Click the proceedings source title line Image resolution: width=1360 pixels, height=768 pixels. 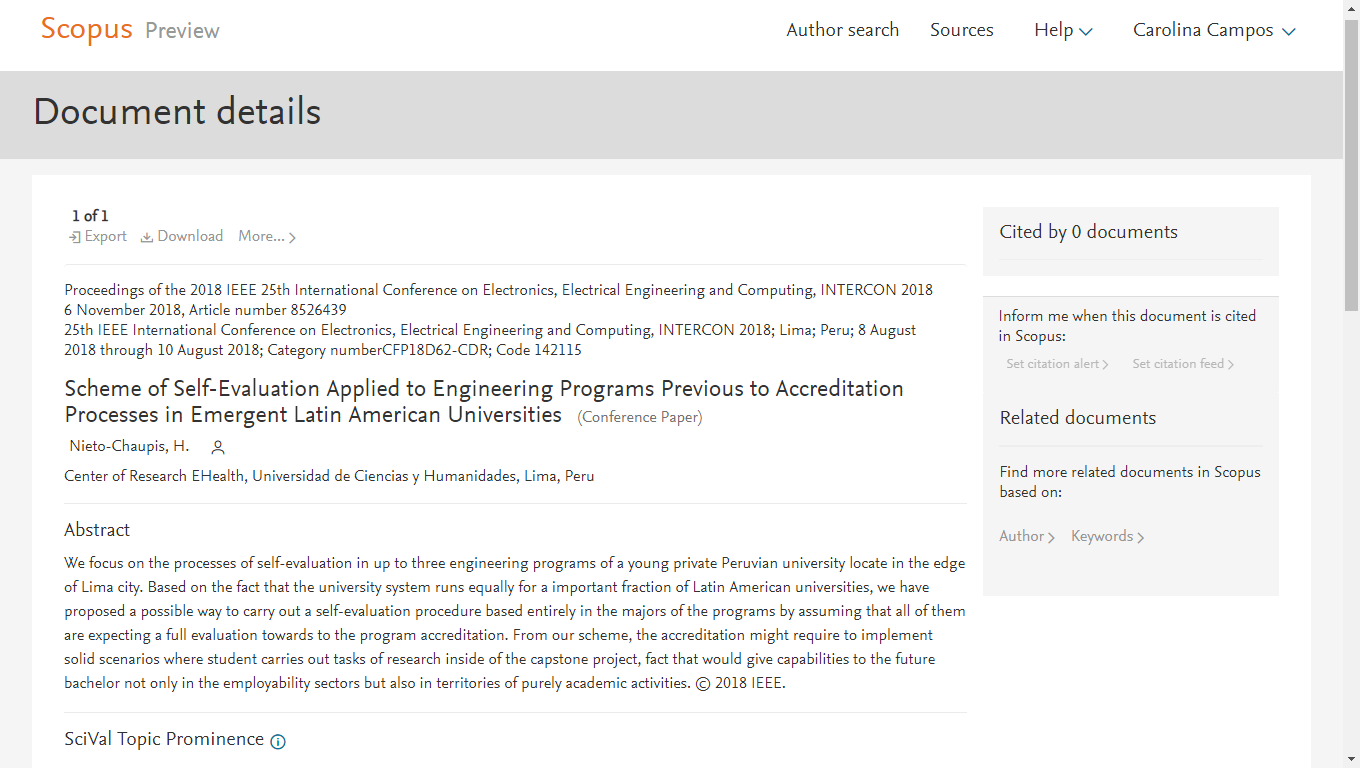(498, 290)
